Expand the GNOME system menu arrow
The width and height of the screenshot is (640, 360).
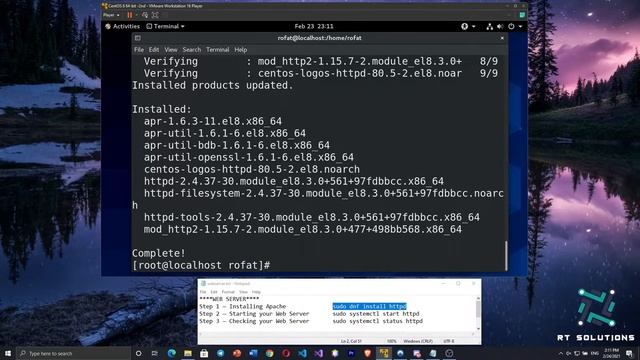(520, 27)
